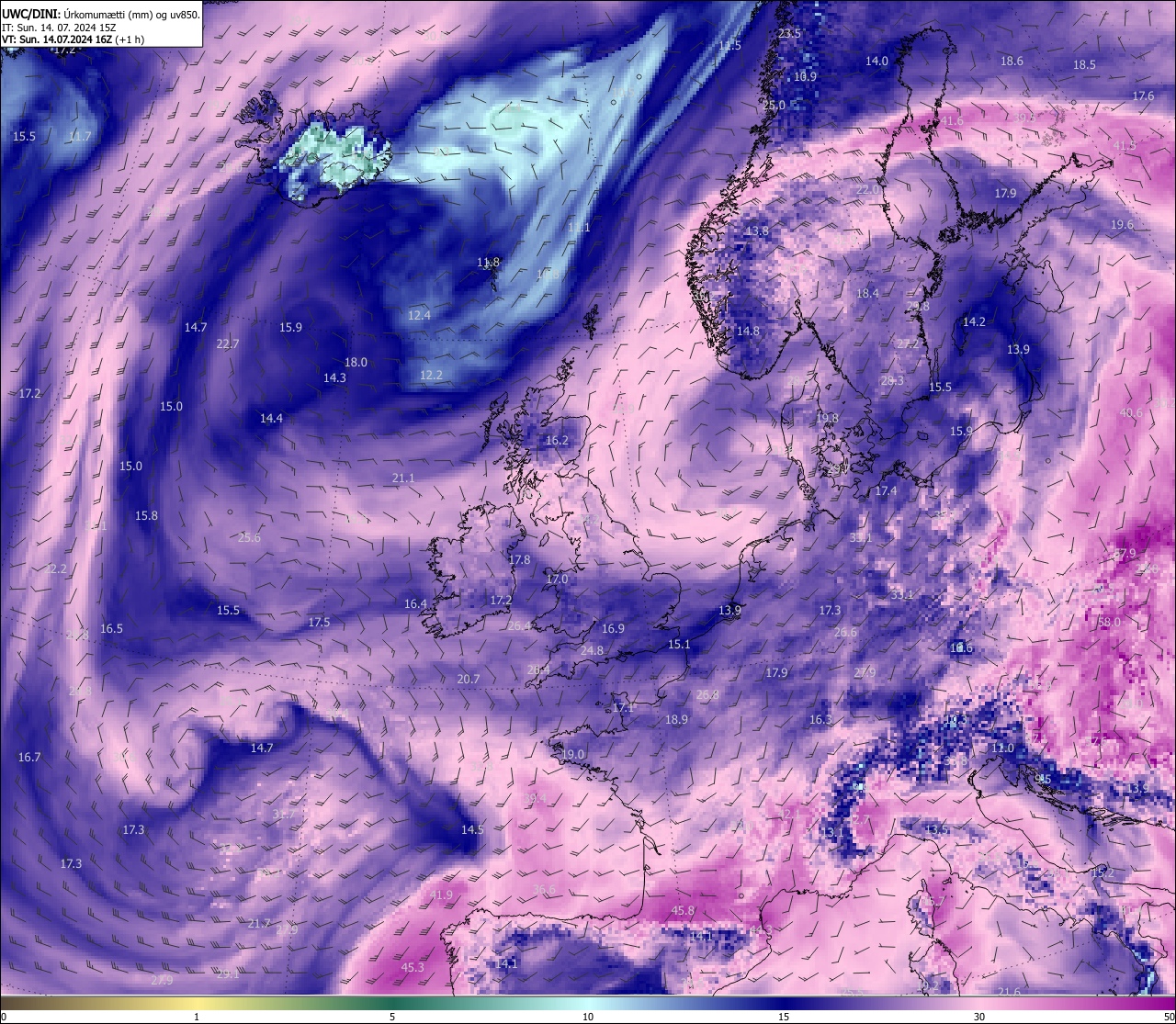
Task: Select the 12.4 value in the light-blue band
Action: coord(419,315)
